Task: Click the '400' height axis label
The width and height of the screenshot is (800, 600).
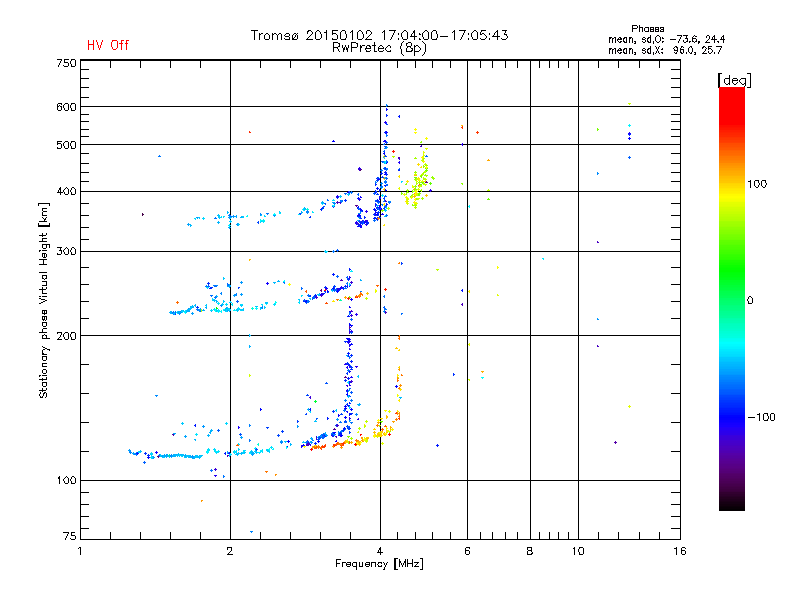Action: click(x=66, y=192)
